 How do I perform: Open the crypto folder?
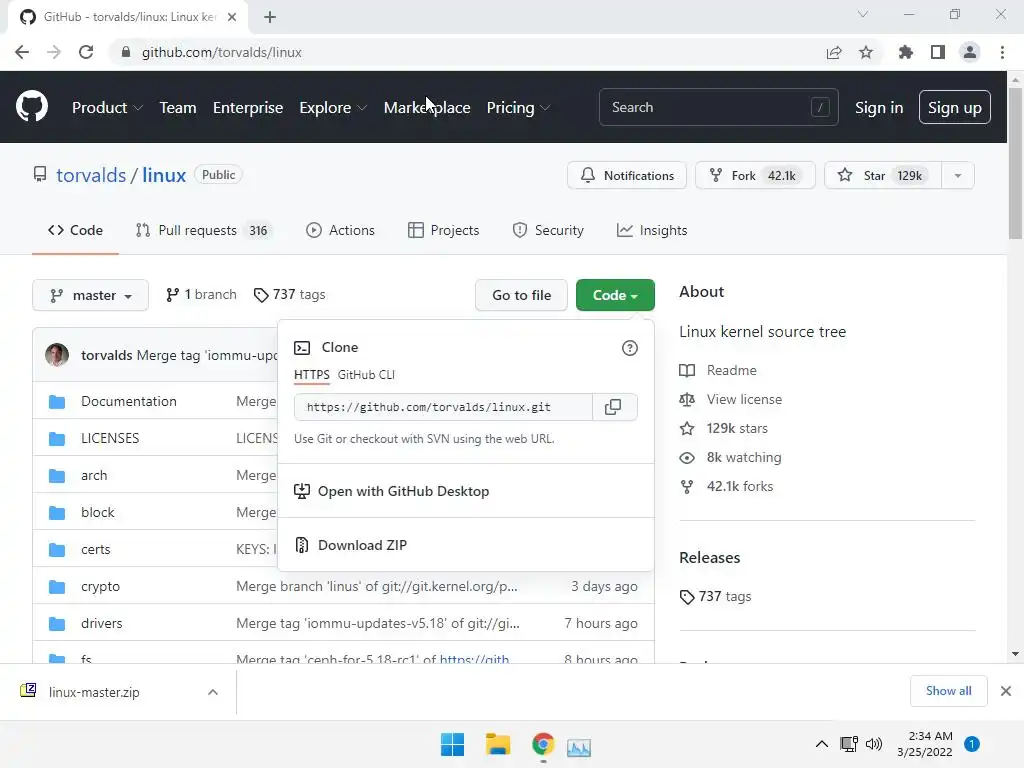[x=101, y=586]
